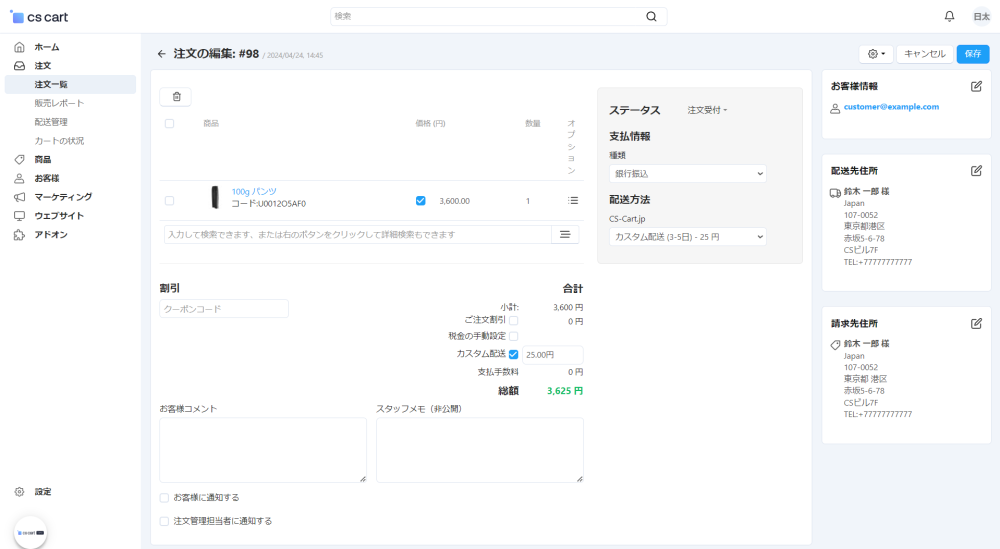Click the 商品 tag icon
The width and height of the screenshot is (1000, 549).
(x=20, y=159)
